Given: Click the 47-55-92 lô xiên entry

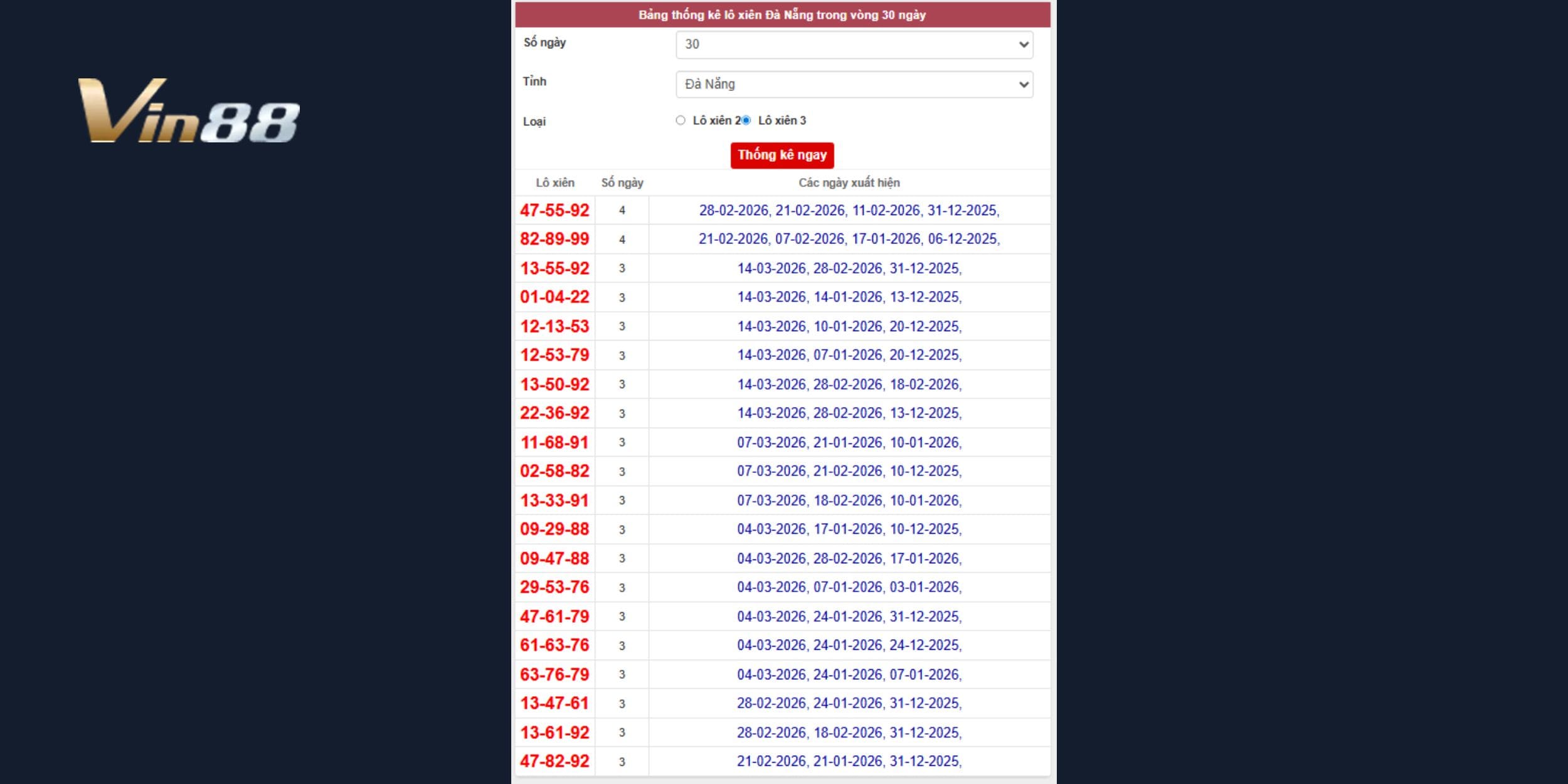Looking at the screenshot, I should [x=554, y=210].
